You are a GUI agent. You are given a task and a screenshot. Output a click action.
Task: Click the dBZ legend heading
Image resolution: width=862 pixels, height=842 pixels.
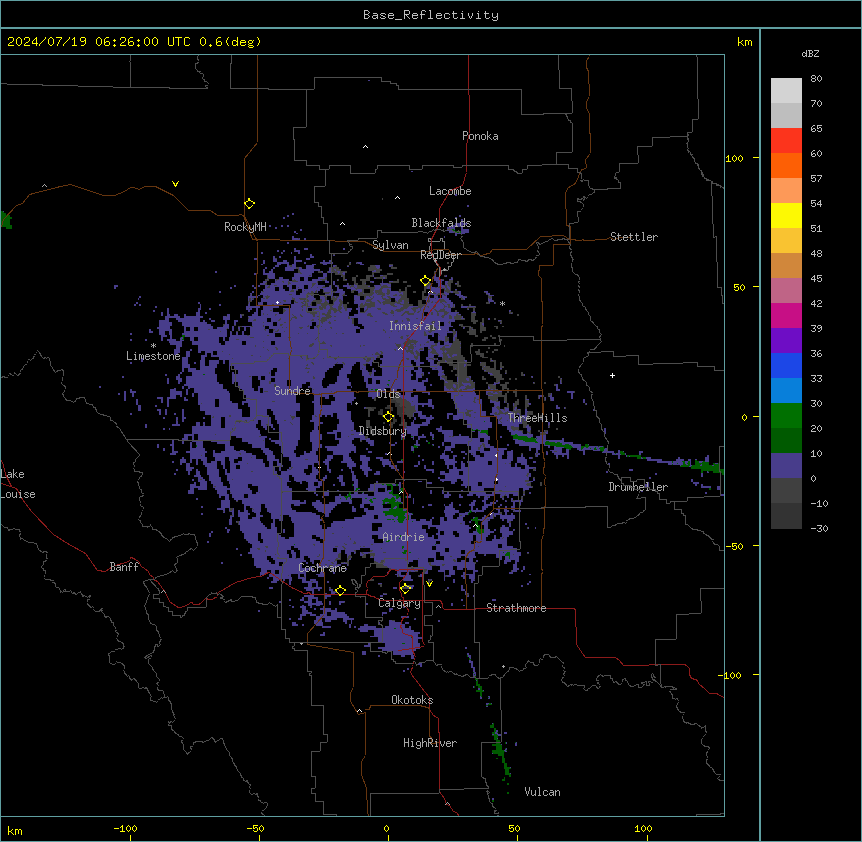tap(810, 53)
